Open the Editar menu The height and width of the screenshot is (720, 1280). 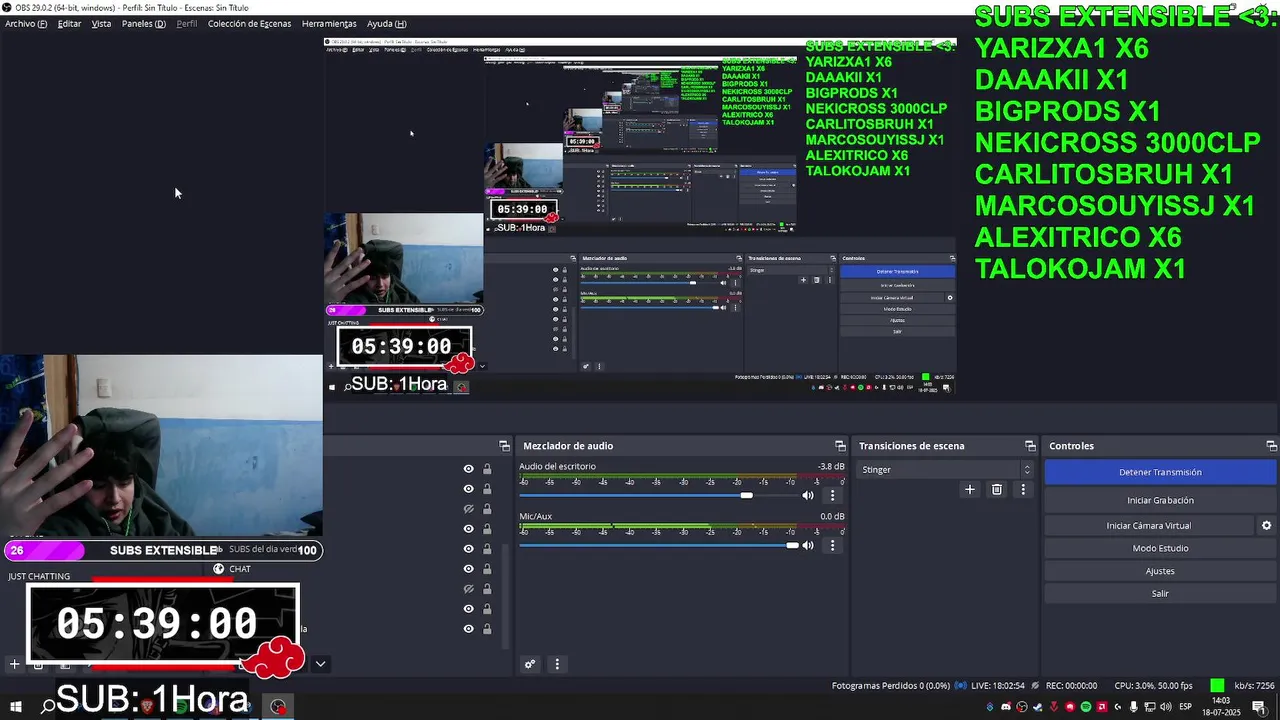[x=69, y=23]
